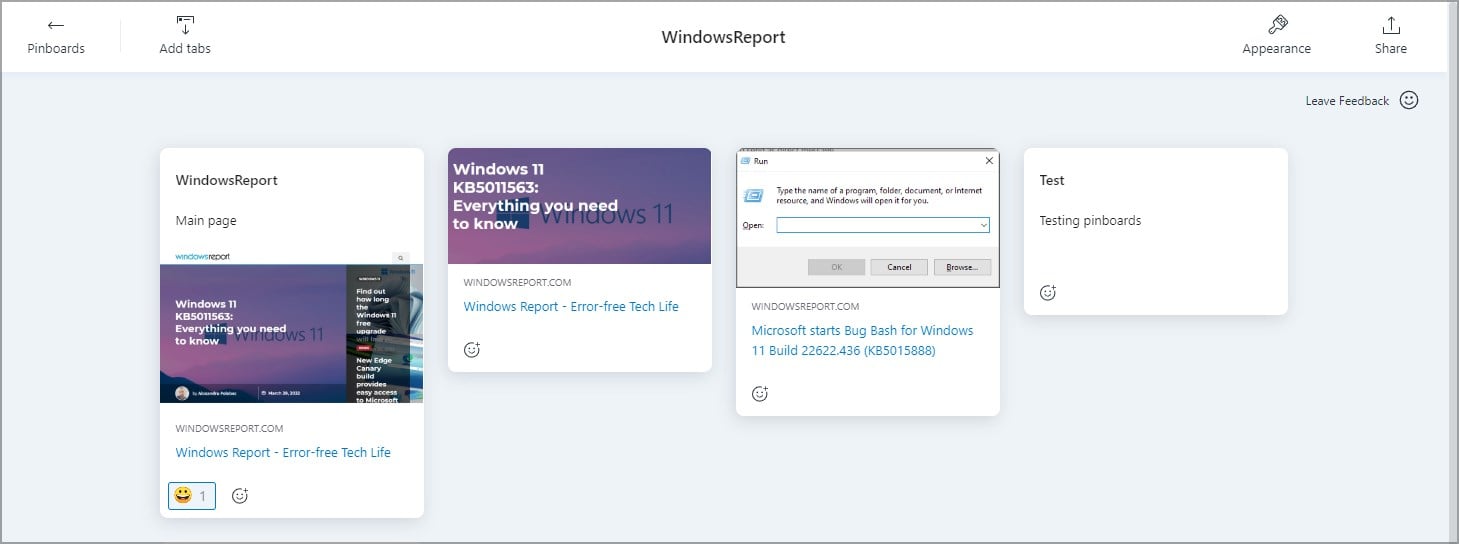This screenshot has height=544, width=1459.
Task: Add reaction on the second Error-free Tech Life card
Action: [x=472, y=349]
